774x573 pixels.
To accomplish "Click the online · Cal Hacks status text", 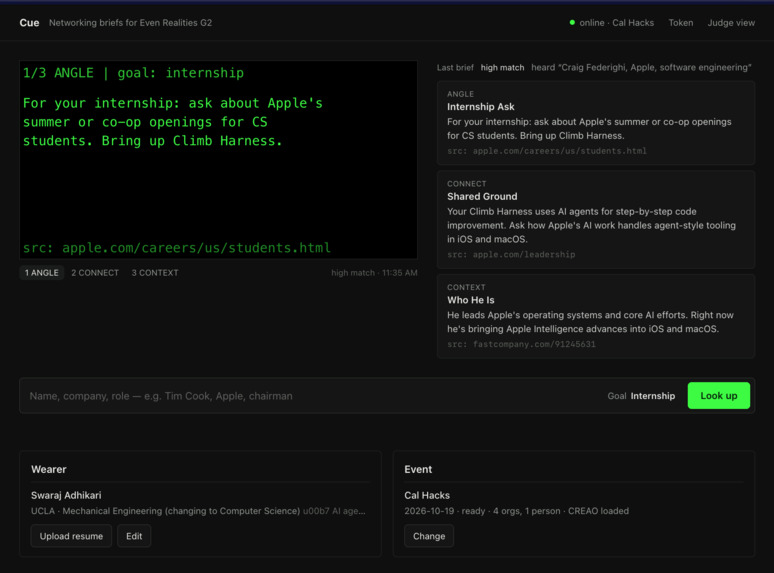I will (616, 23).
